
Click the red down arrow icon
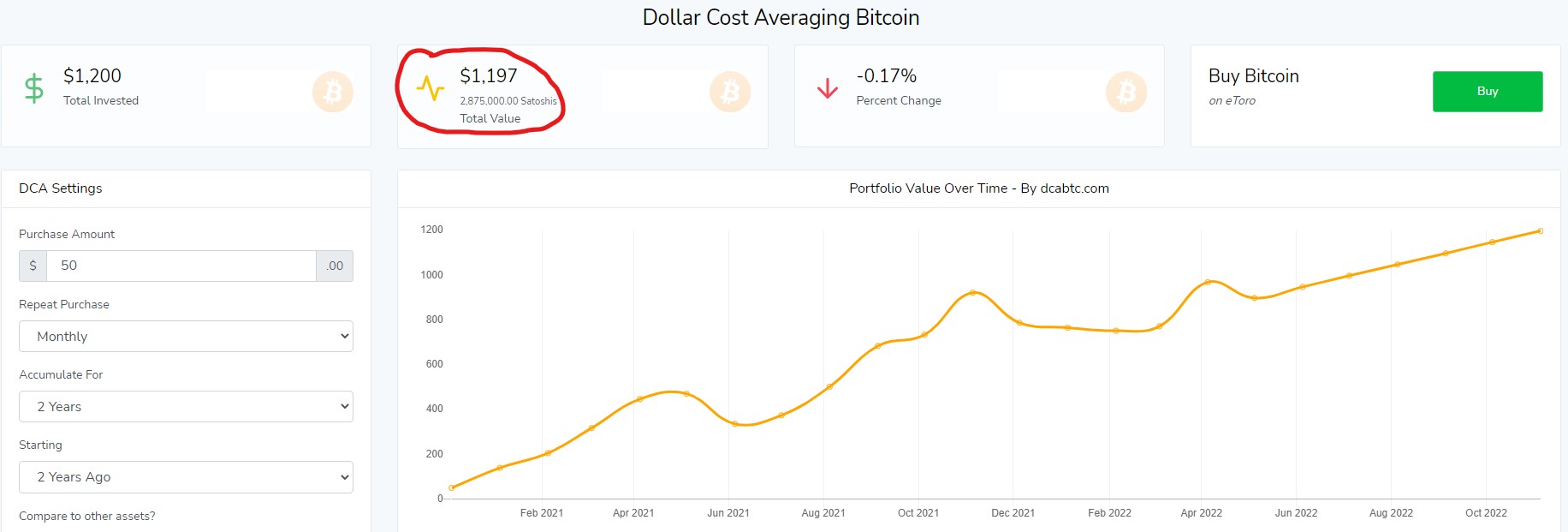[x=827, y=88]
